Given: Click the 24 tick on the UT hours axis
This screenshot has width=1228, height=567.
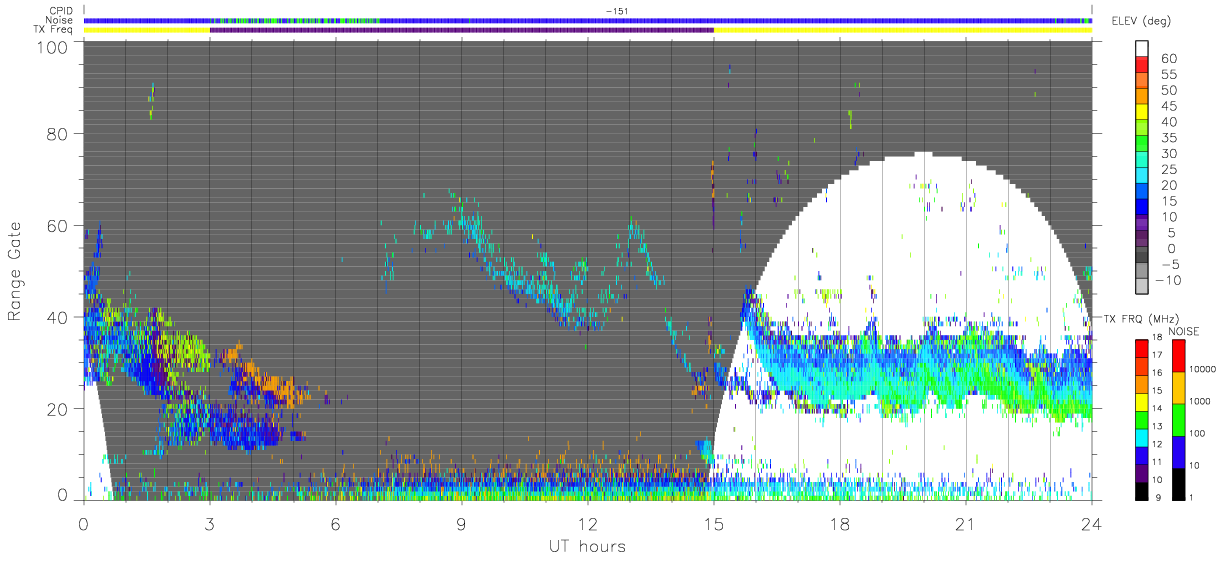Looking at the screenshot, I should click(1091, 523).
